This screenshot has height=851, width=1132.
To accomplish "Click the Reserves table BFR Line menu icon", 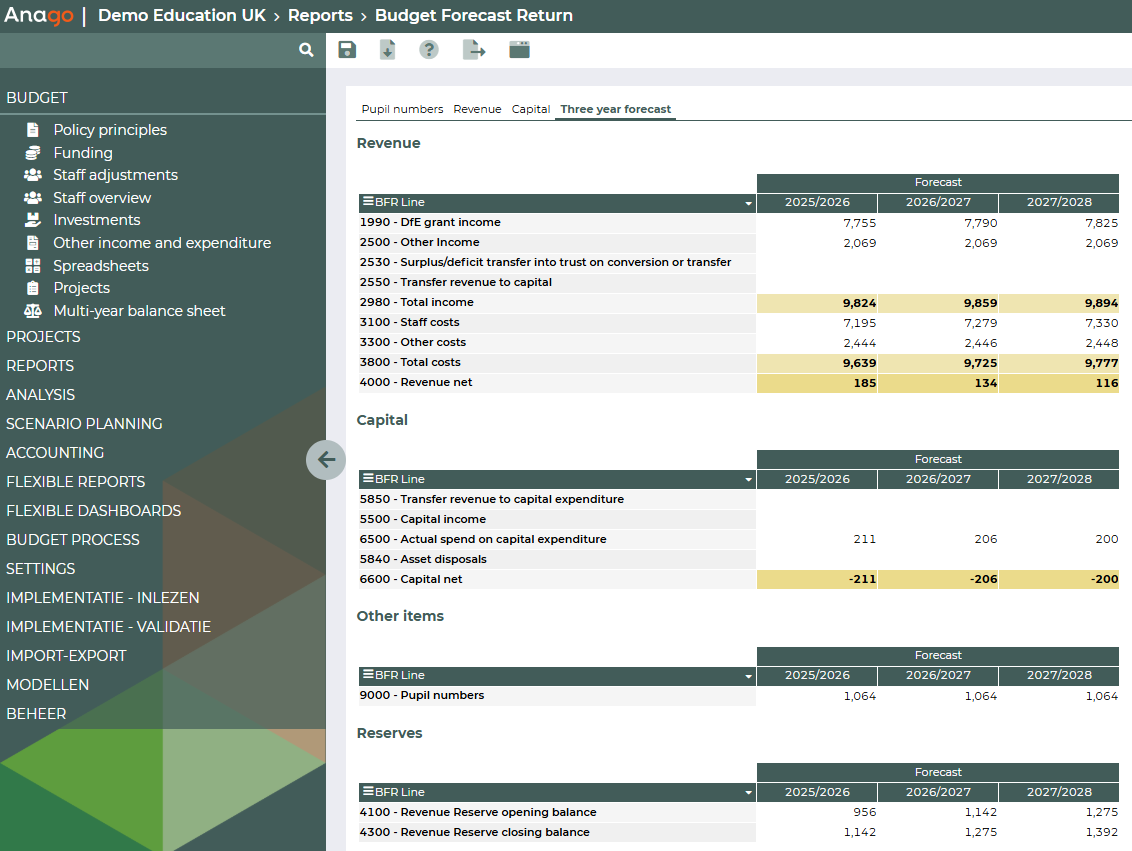I will [x=368, y=791].
